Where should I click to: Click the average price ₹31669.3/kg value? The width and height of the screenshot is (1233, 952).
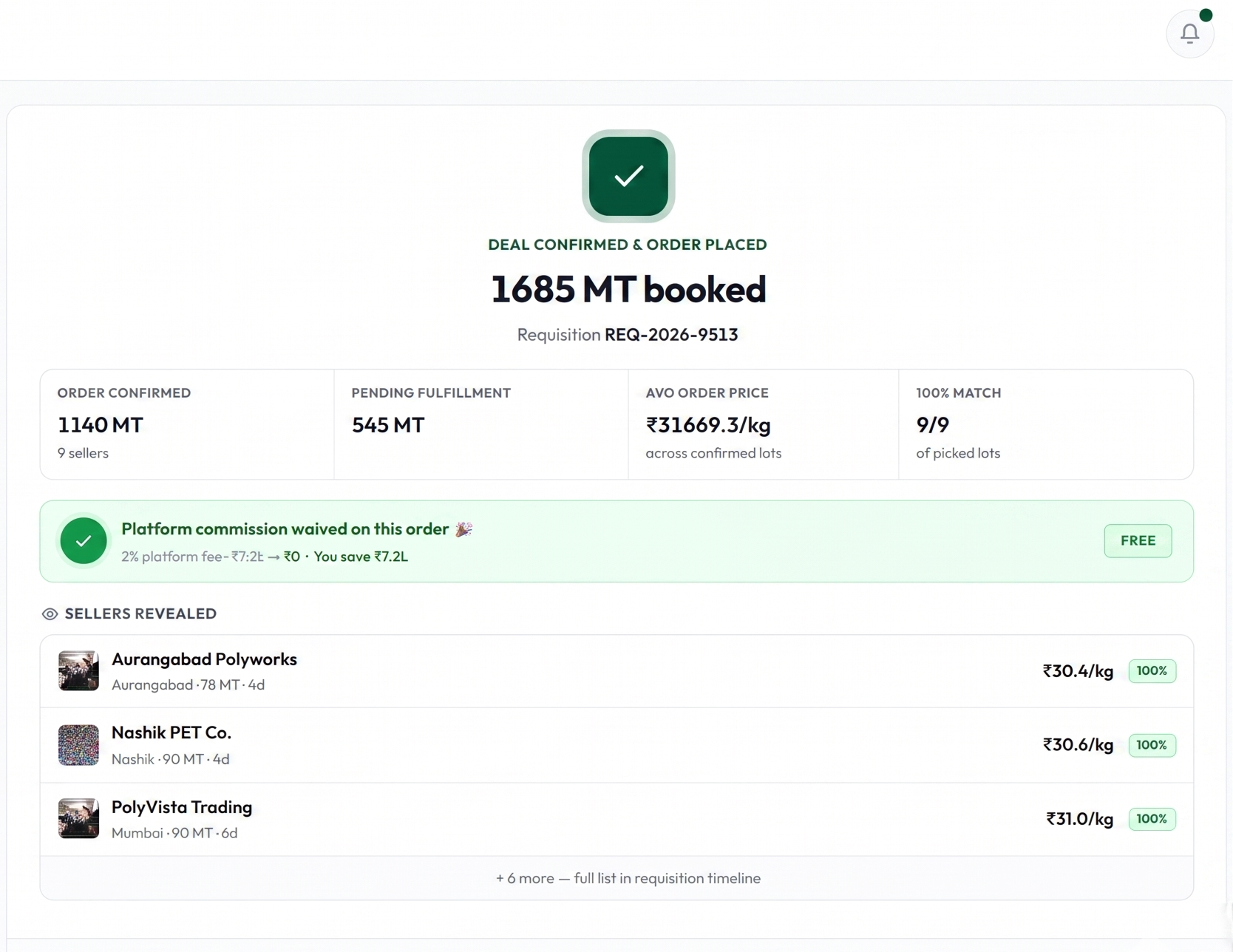coord(708,425)
